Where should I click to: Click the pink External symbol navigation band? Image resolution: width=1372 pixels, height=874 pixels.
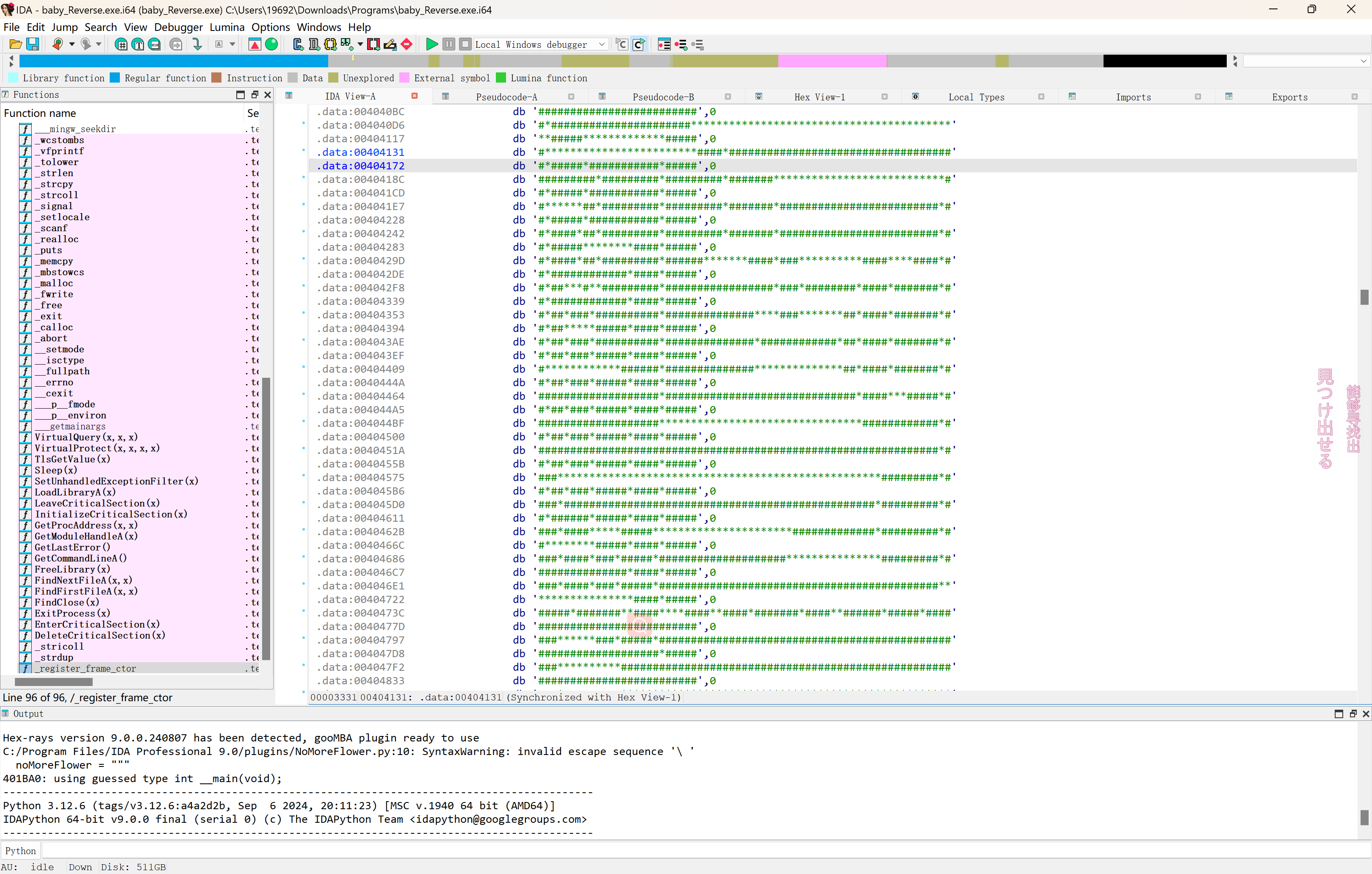[x=832, y=61]
